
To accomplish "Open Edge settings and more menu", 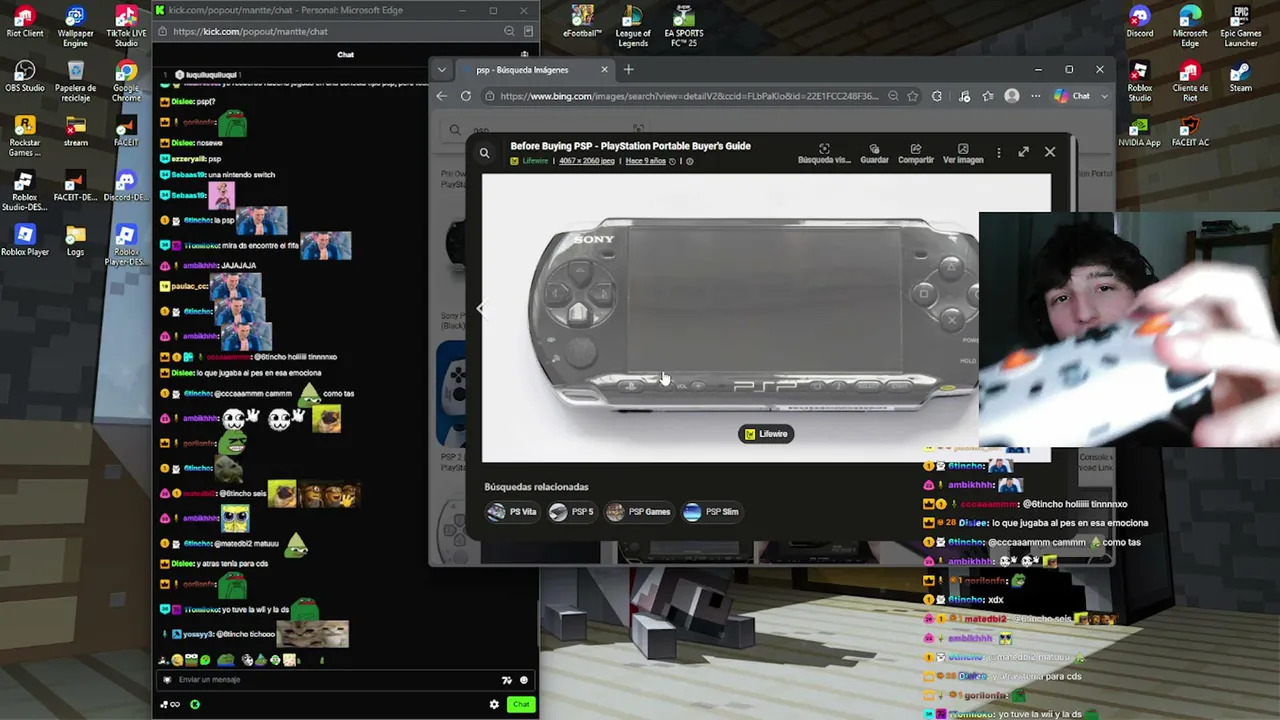I will tap(1035, 96).
